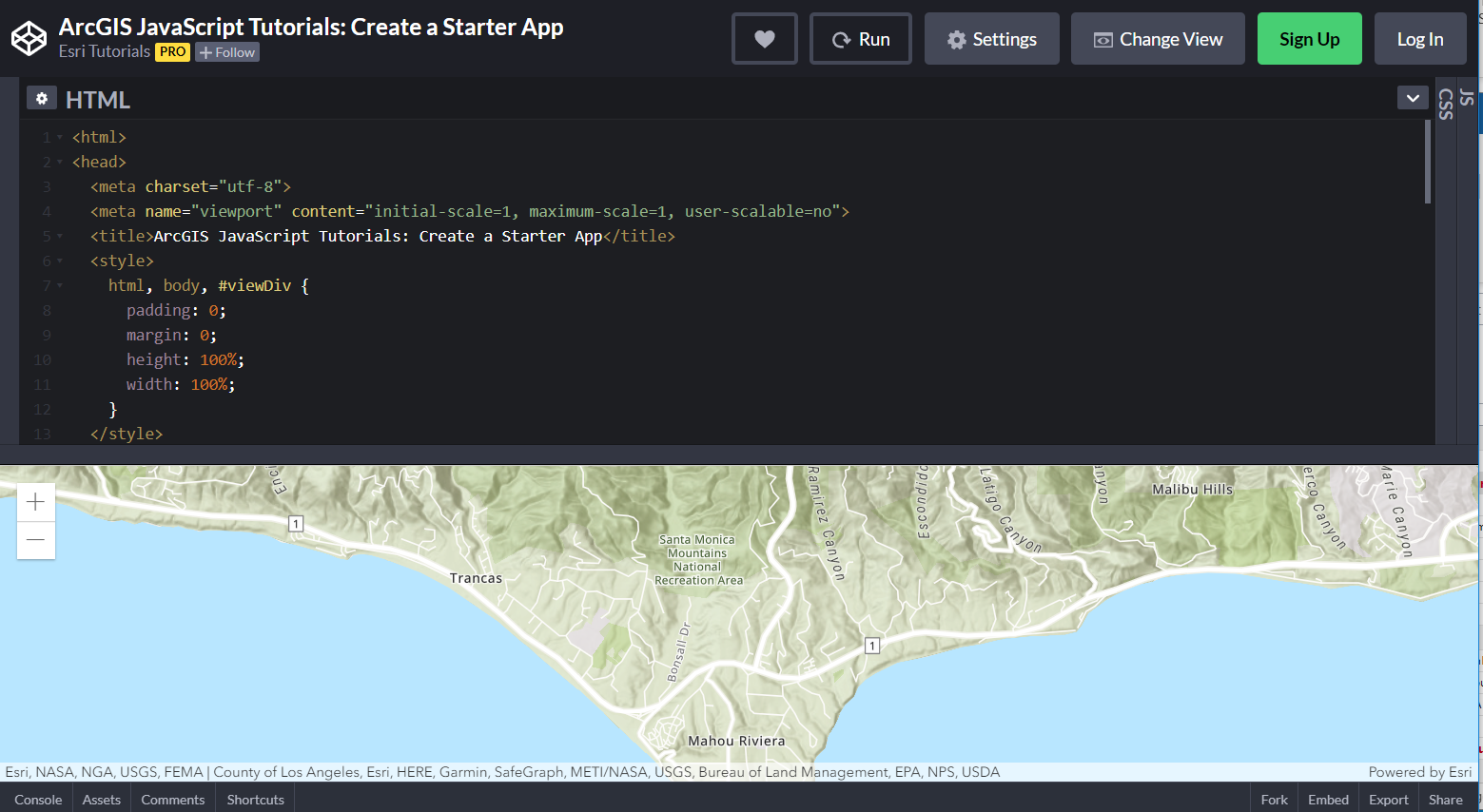1483x812 pixels.
Task: Place cursor on 'width: 100%;' code line
Action: pyautogui.click(x=181, y=385)
